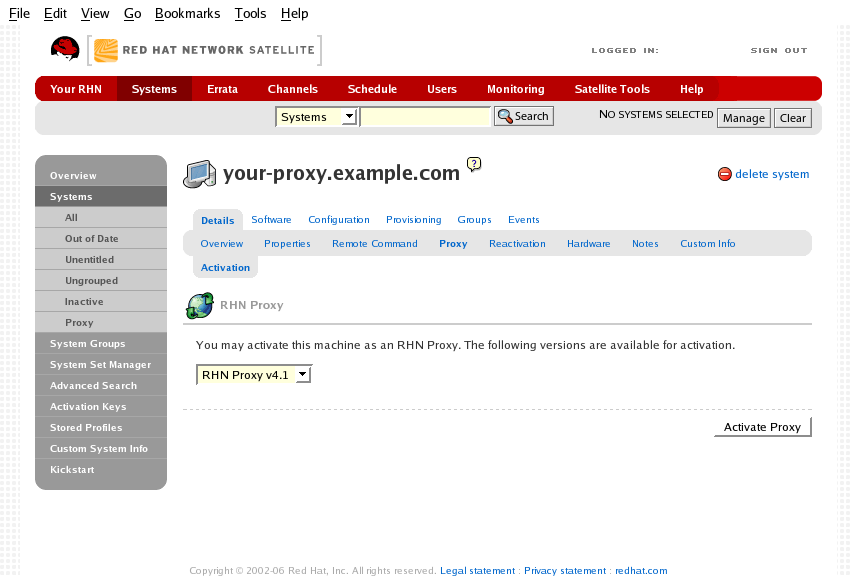852x577 pixels.
Task: Open the Custom Info subtab
Action: coord(707,243)
